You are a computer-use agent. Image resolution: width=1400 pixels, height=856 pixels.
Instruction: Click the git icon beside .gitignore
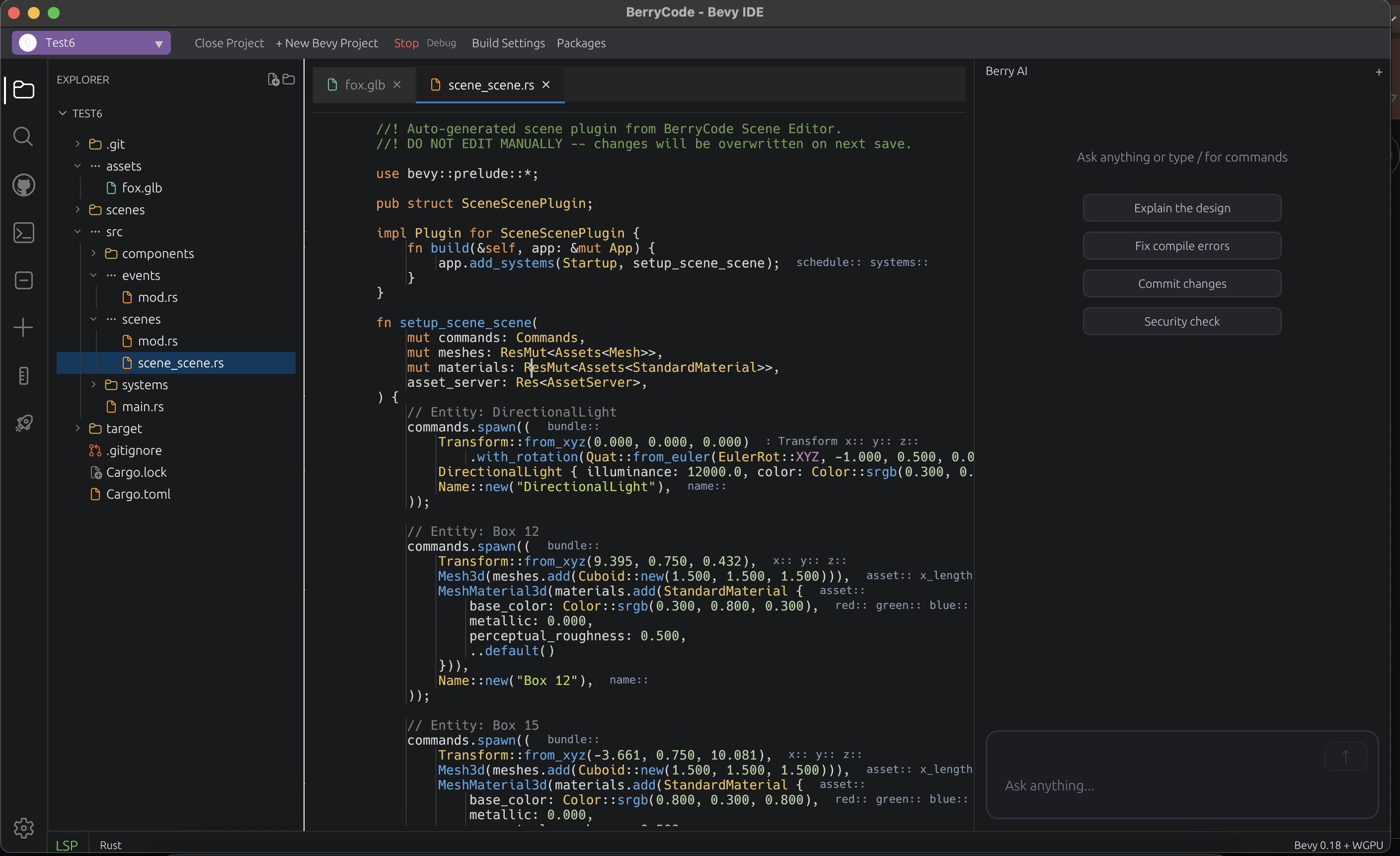click(95, 450)
